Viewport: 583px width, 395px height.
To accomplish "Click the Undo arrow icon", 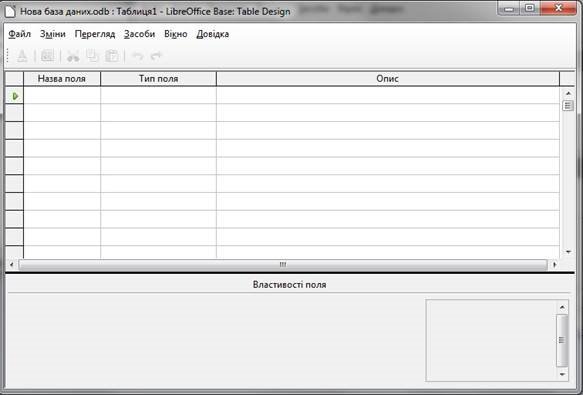I will [138, 56].
